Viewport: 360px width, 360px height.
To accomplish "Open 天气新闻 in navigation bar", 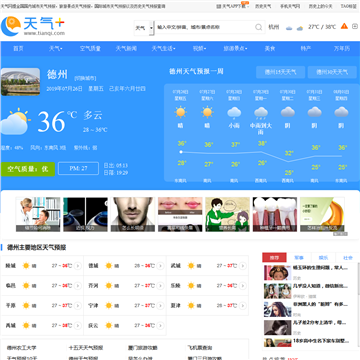I will click(126, 48).
